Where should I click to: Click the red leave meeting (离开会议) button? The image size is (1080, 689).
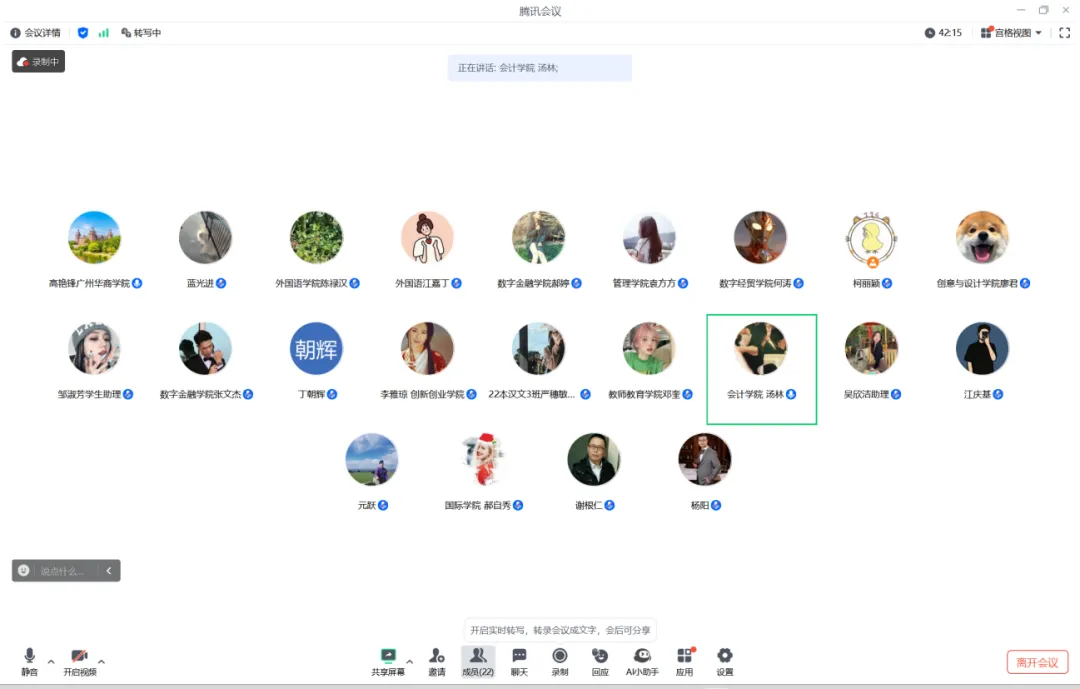click(x=1037, y=662)
